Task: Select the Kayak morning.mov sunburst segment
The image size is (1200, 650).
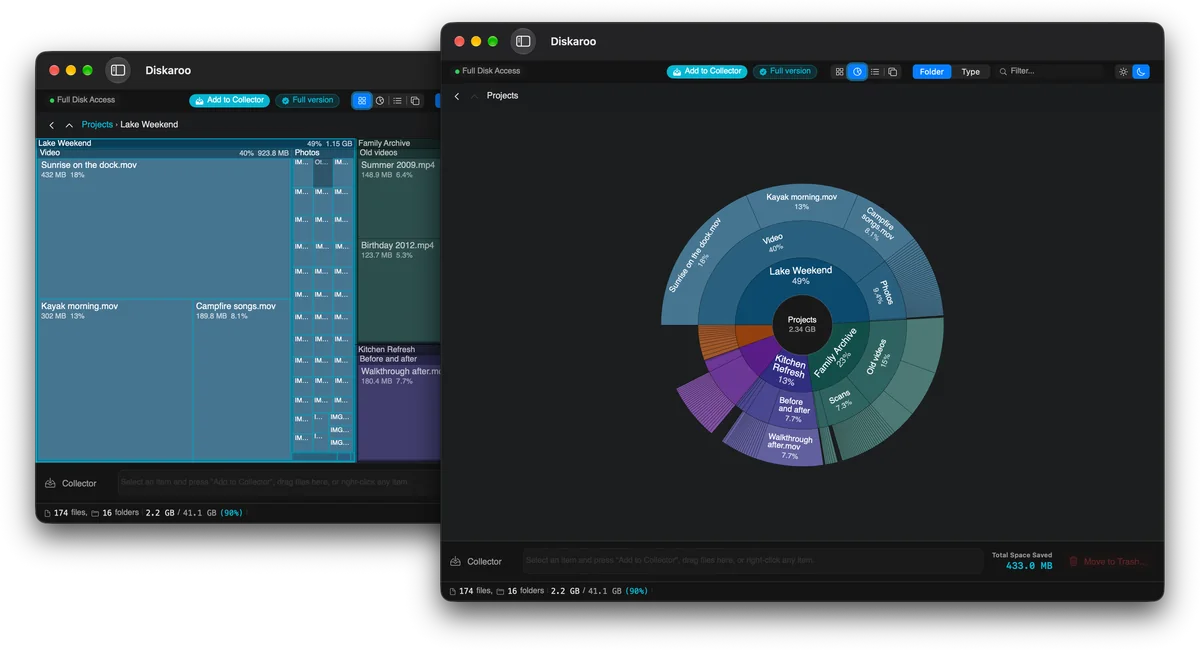Action: tap(802, 203)
